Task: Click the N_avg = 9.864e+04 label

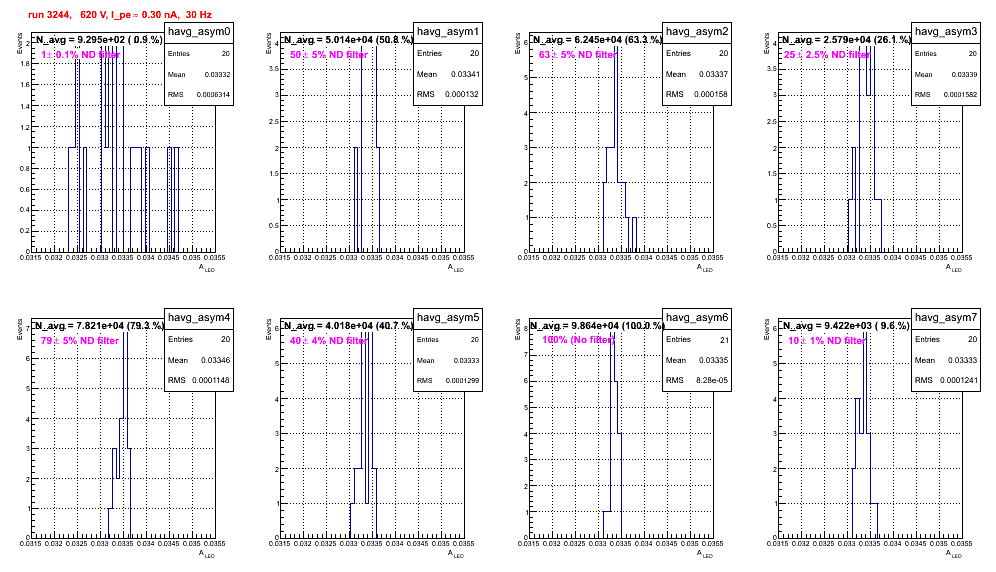Action: (x=597, y=325)
